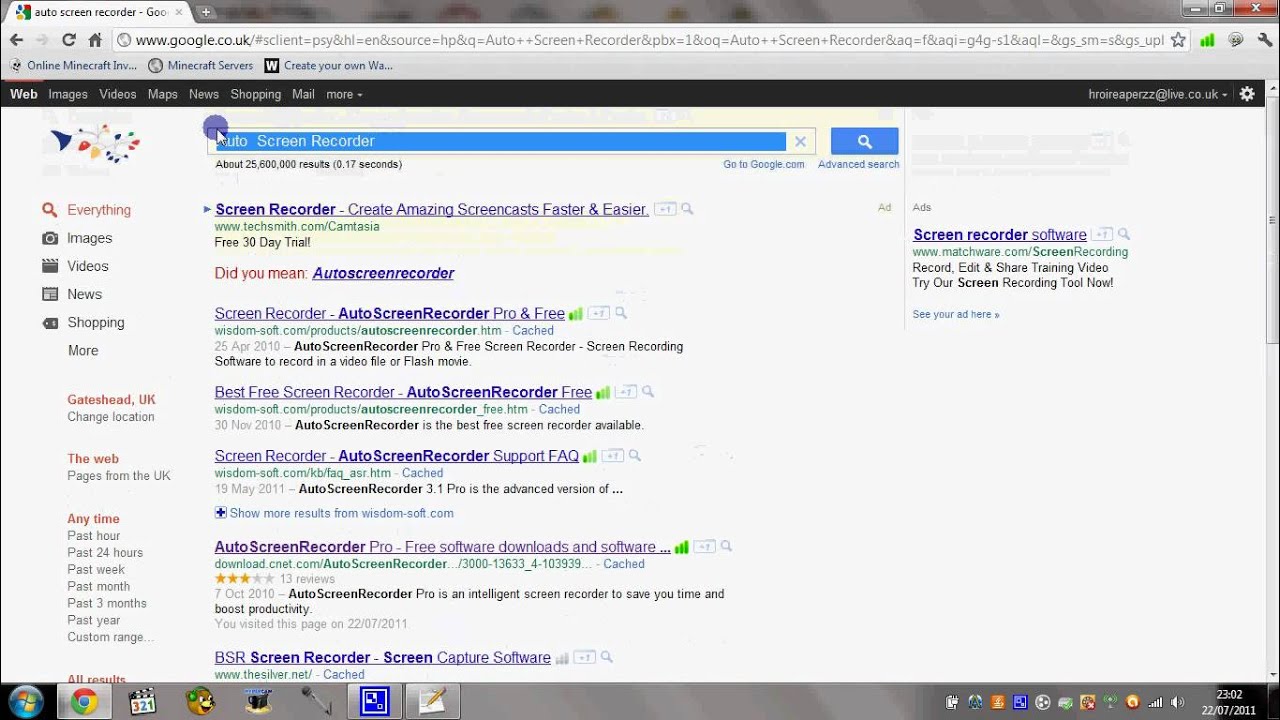Open the Google settings gear

pyautogui.click(x=1247, y=94)
